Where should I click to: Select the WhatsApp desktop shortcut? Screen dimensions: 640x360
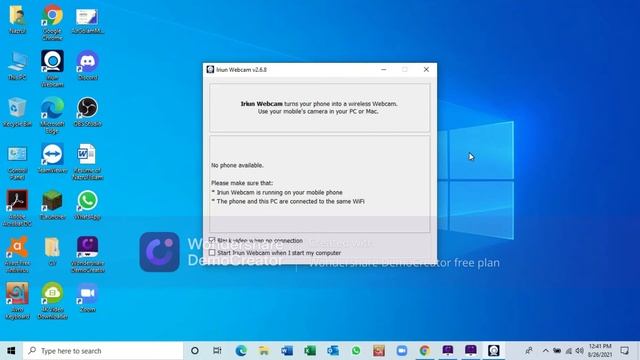pyautogui.click(x=87, y=205)
